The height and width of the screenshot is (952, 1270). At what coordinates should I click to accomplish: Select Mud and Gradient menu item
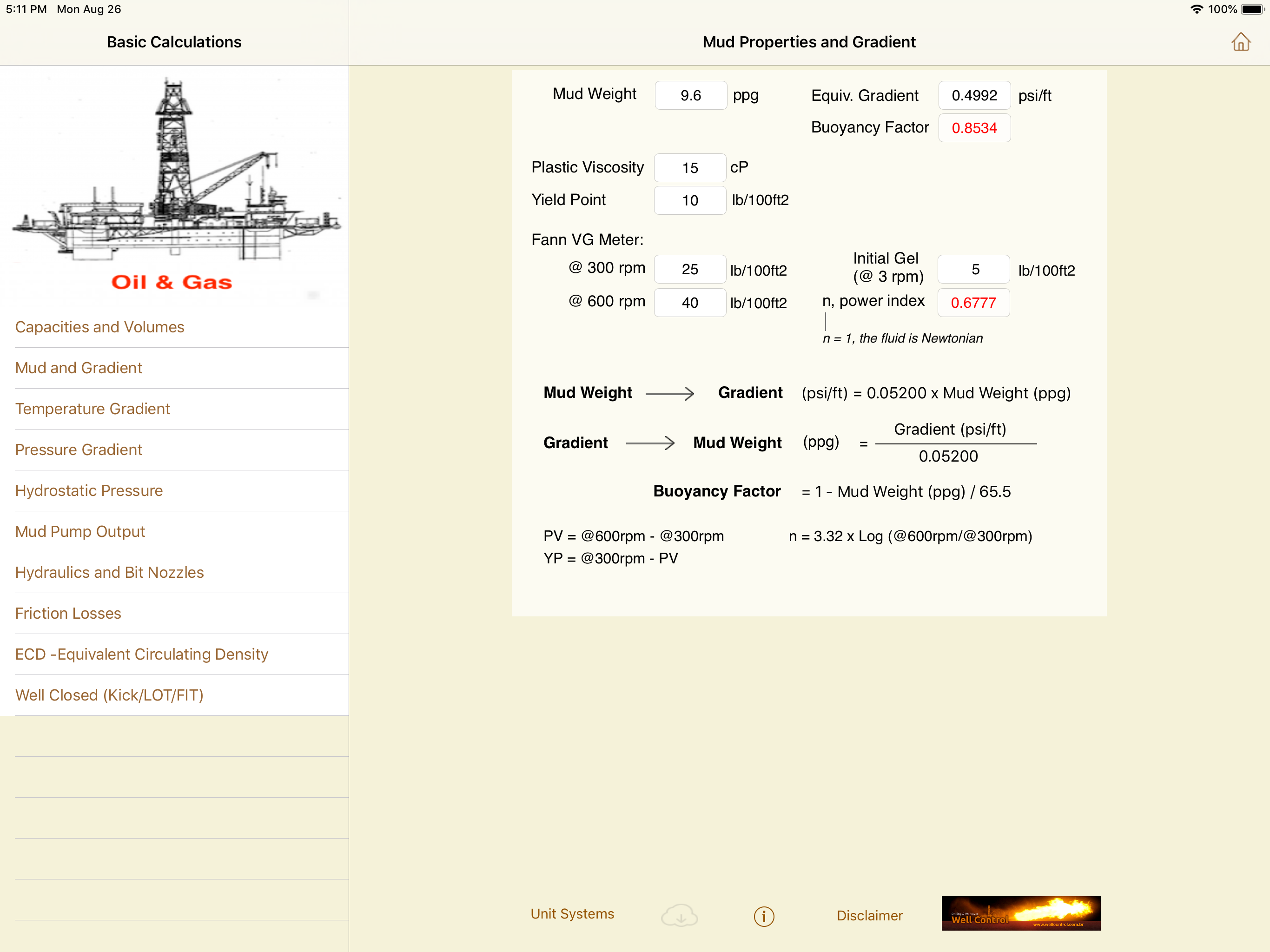(x=79, y=368)
